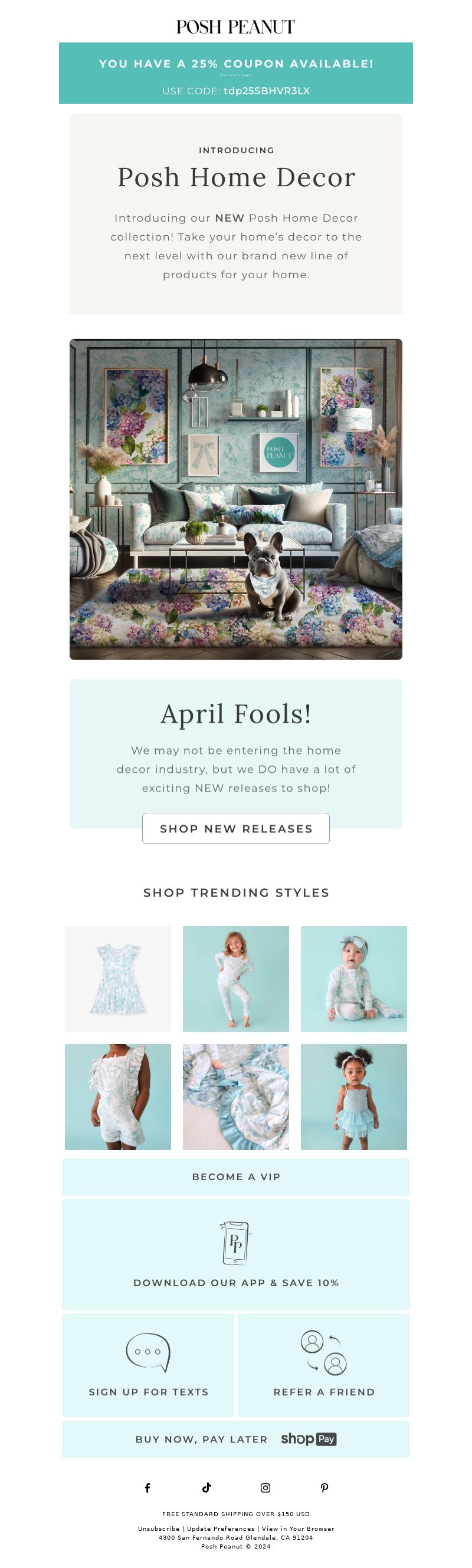Click the 25% coupon banner

click(235, 73)
